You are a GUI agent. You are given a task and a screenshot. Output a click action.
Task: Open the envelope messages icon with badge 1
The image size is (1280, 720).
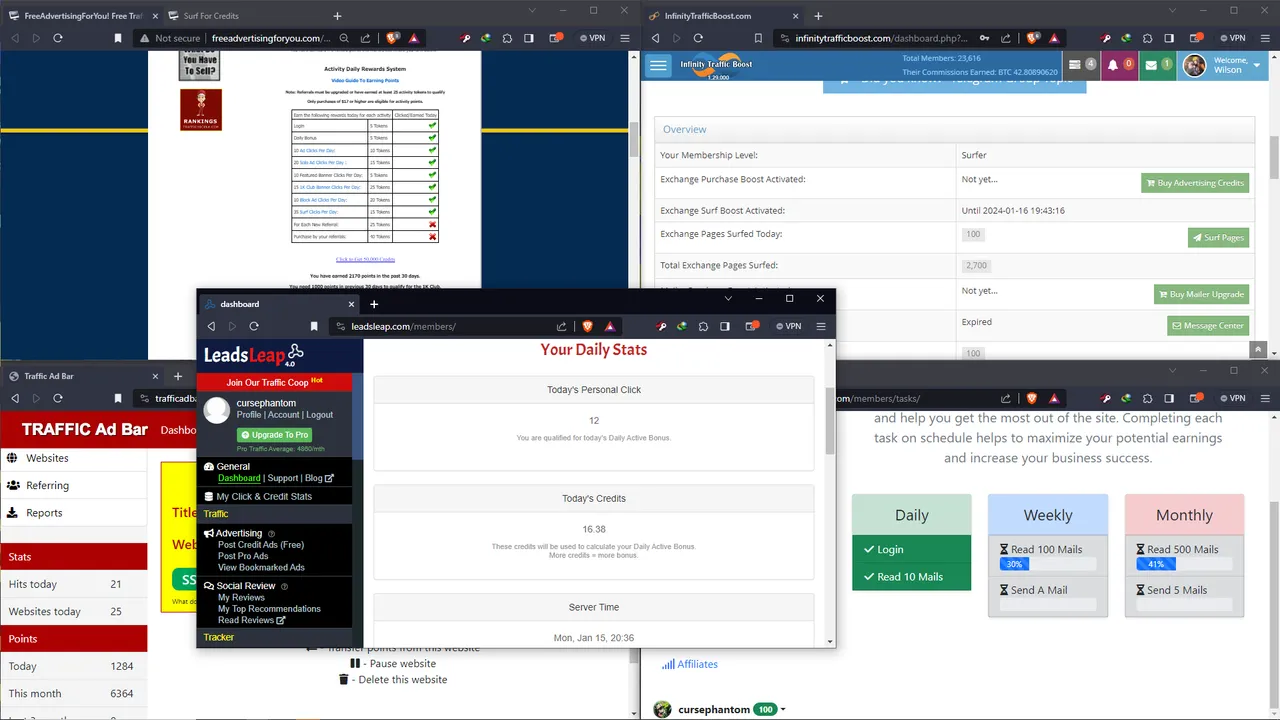pos(1158,65)
